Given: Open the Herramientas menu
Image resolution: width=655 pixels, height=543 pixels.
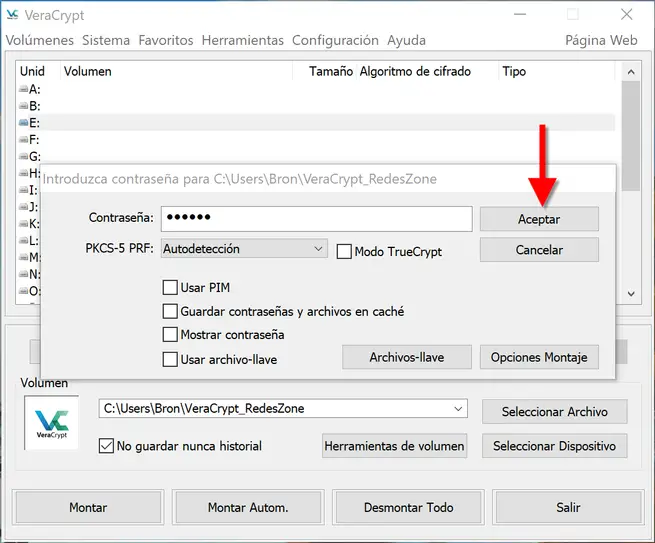Looking at the screenshot, I should [x=243, y=40].
